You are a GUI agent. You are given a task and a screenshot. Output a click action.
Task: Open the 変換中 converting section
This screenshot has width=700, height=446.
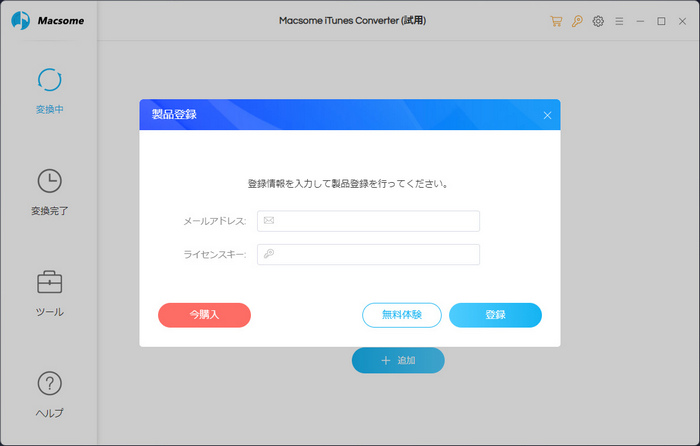49,91
